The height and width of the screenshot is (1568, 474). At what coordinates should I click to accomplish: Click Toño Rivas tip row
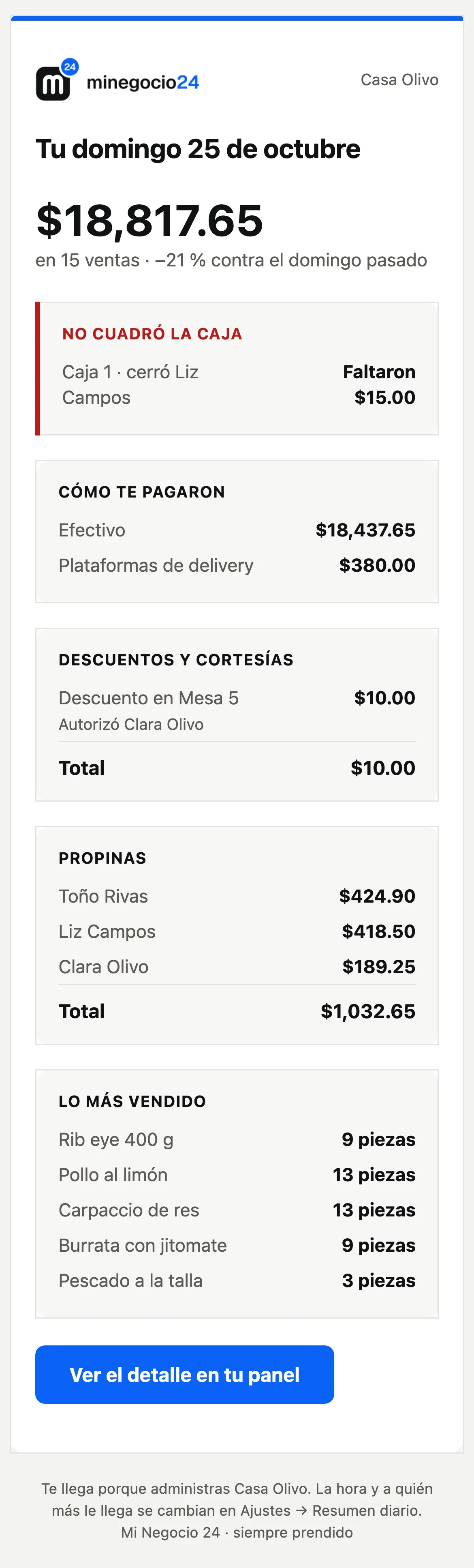point(237,897)
